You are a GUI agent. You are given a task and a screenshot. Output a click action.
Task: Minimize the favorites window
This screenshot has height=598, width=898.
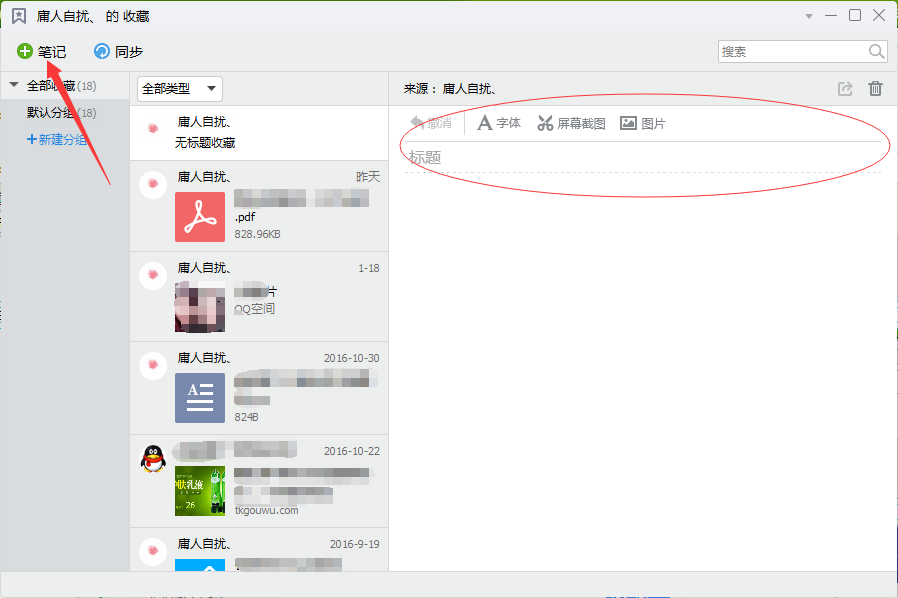(831, 16)
